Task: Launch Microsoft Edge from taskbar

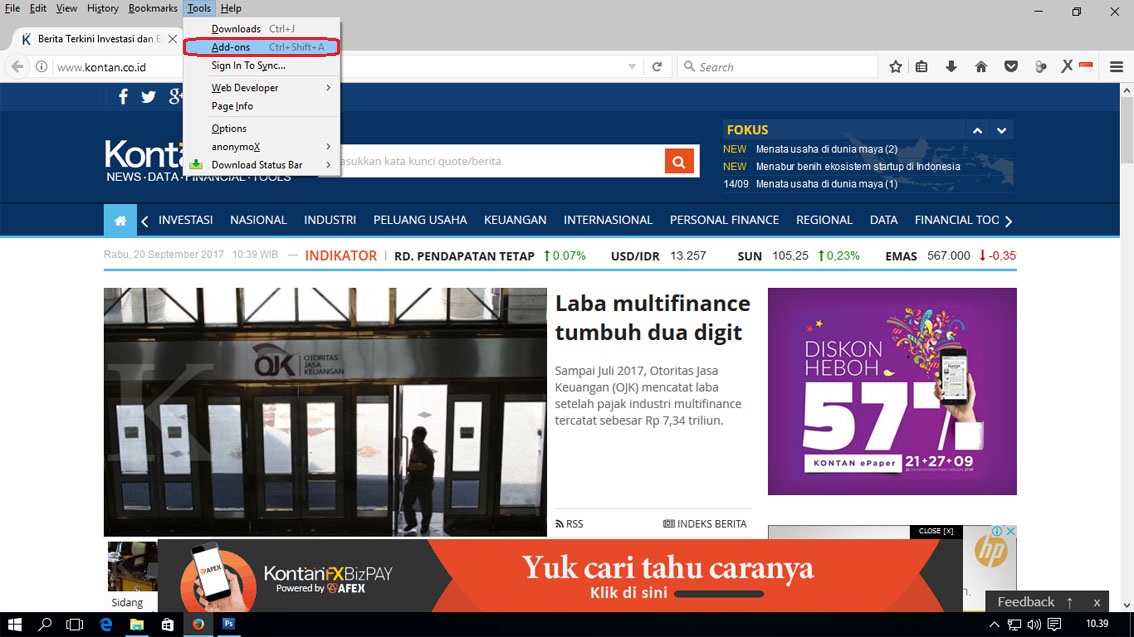Action: (106, 624)
